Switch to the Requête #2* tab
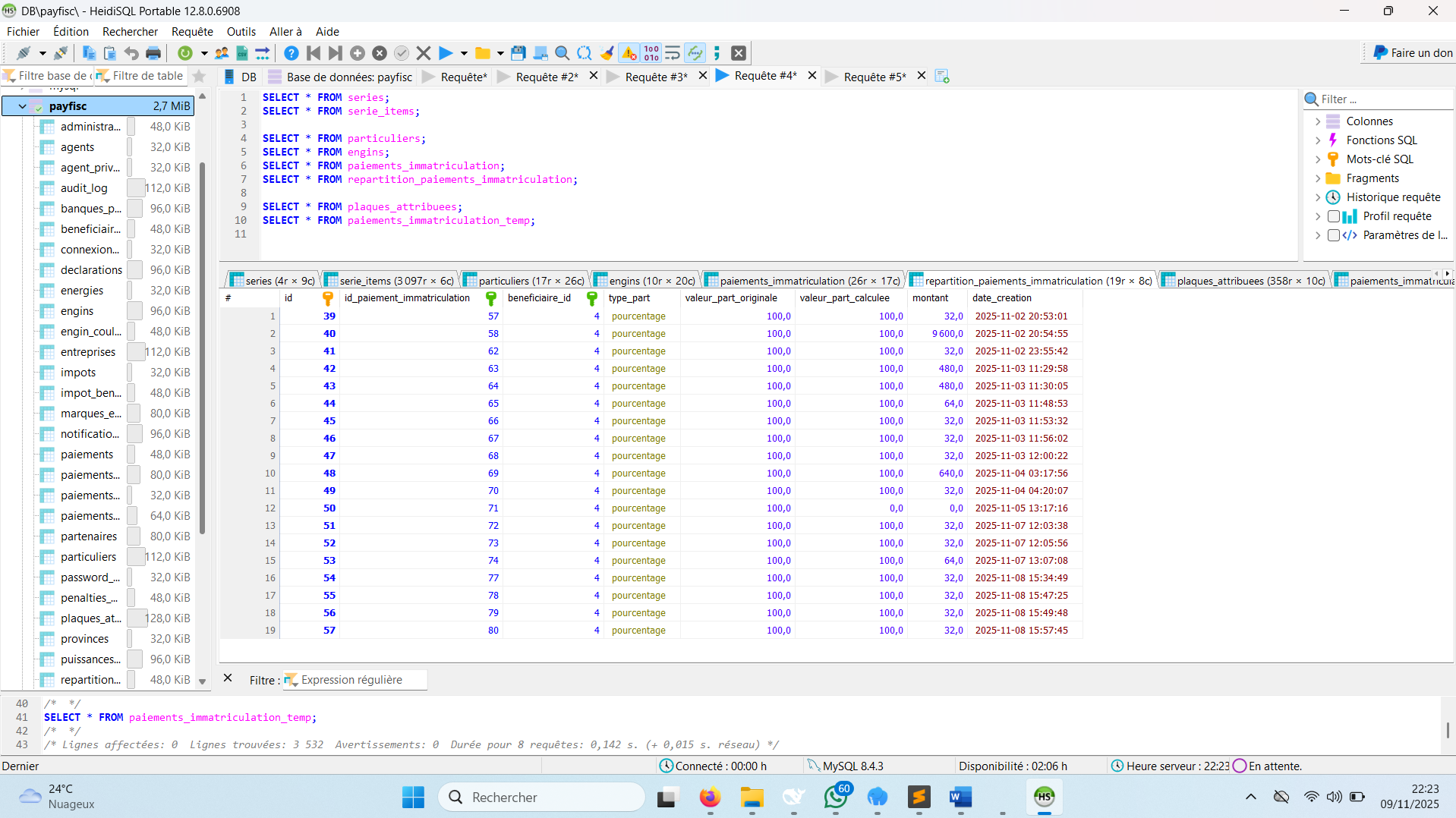The height and width of the screenshot is (818, 1456). click(546, 77)
